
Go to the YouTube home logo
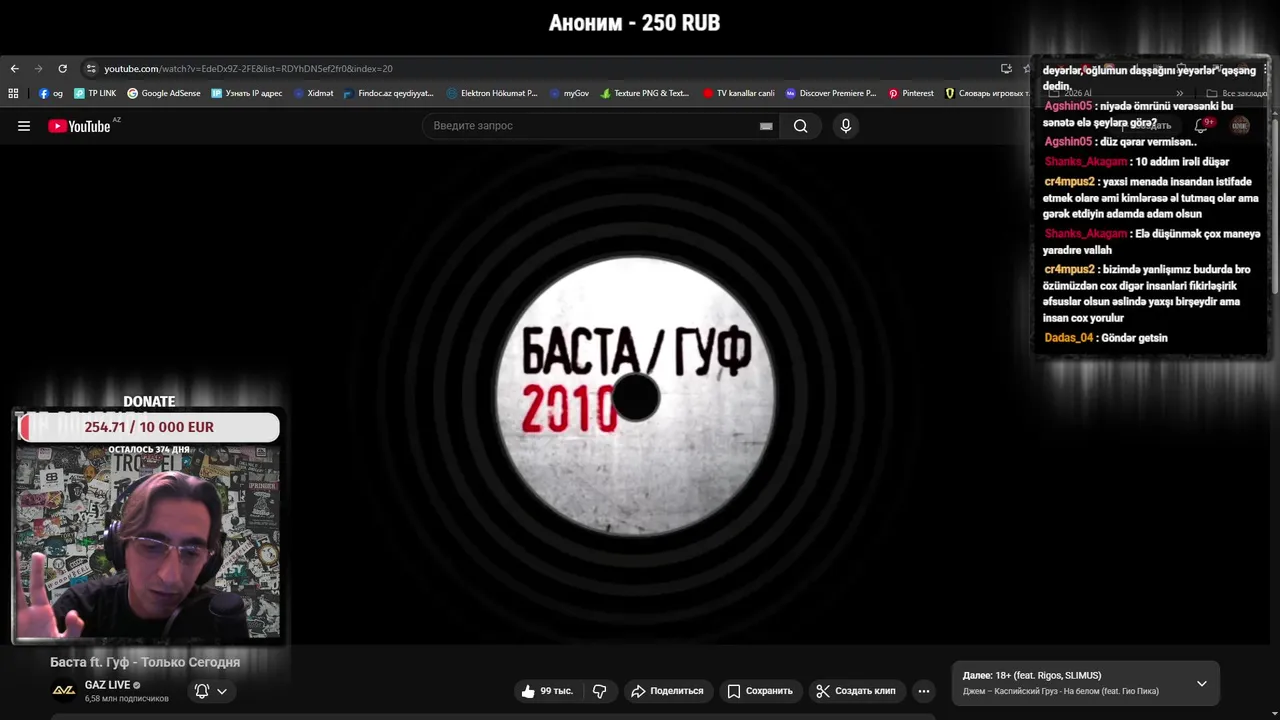[80, 126]
